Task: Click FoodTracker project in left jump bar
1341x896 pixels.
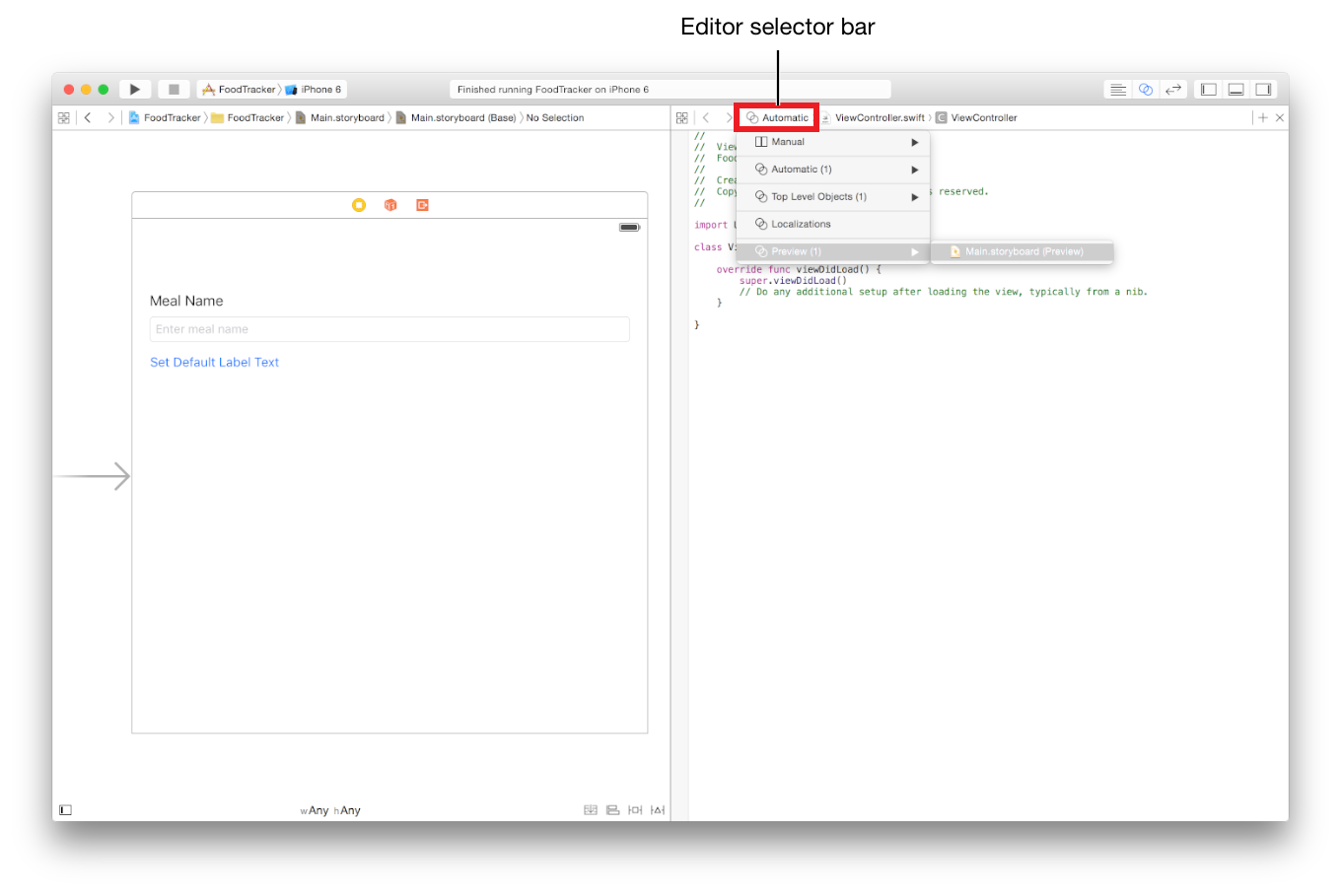Action: [165, 117]
